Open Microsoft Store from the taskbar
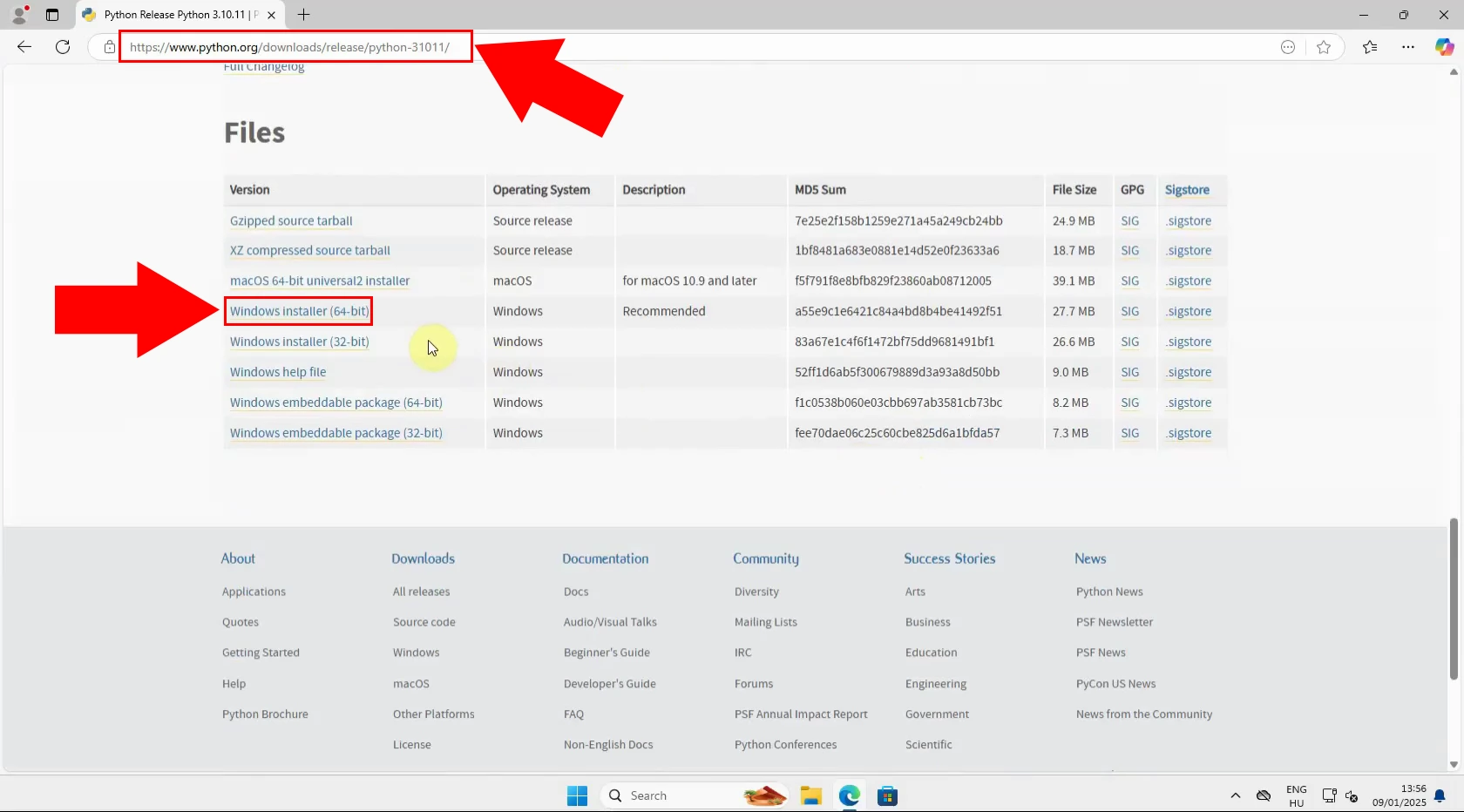The width and height of the screenshot is (1464, 812). 887,795
